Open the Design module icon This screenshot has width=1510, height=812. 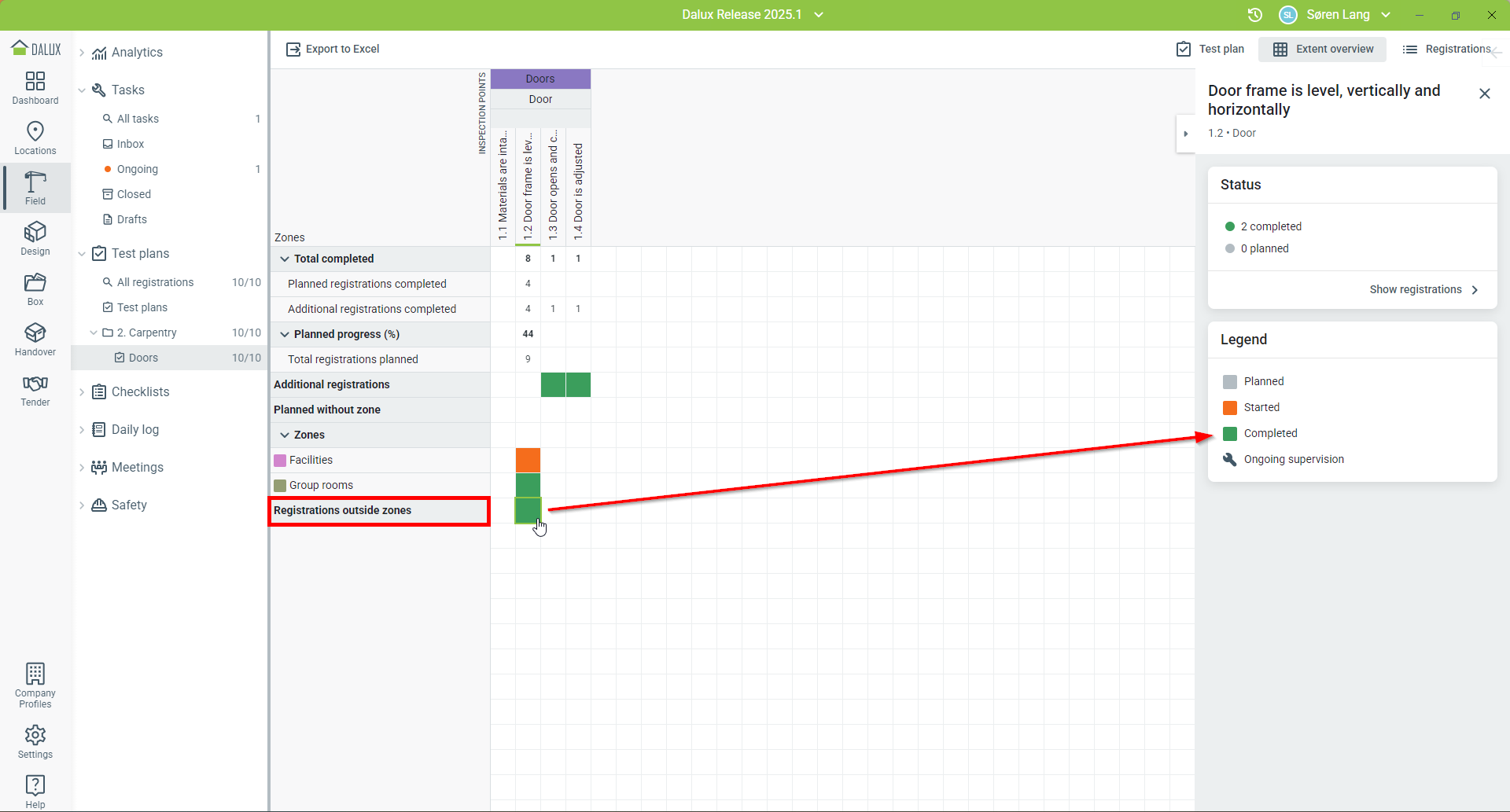click(x=35, y=238)
